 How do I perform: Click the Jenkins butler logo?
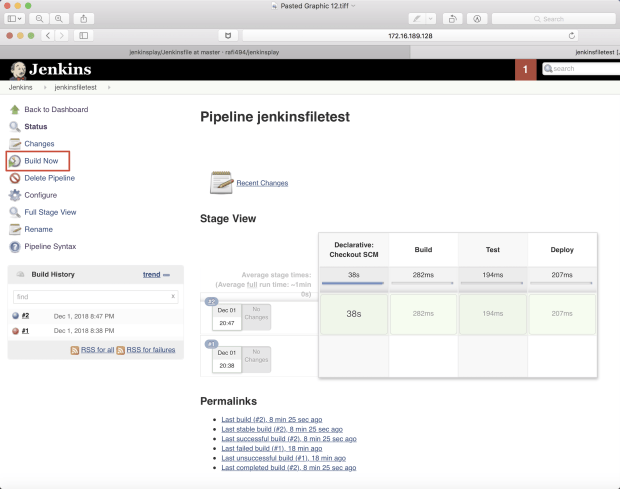tap(18, 70)
